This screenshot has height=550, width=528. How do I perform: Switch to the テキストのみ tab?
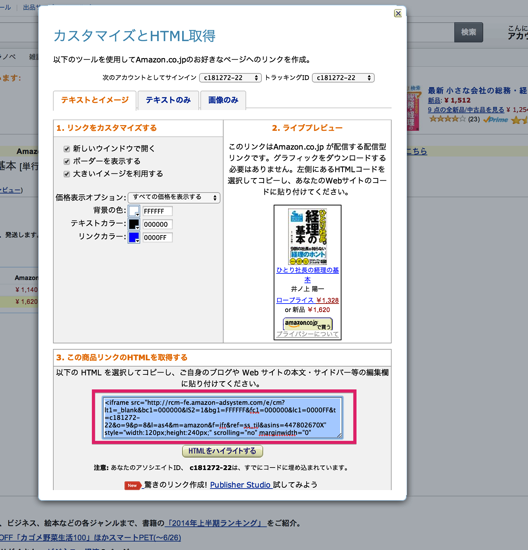click(168, 100)
